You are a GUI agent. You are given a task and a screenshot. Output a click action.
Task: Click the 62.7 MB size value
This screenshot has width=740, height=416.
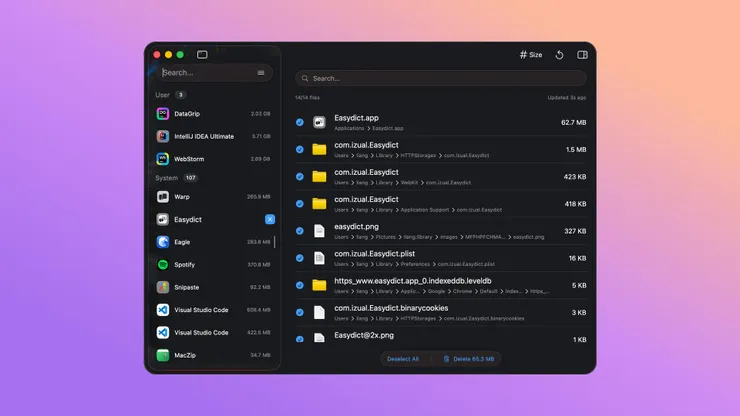573,122
